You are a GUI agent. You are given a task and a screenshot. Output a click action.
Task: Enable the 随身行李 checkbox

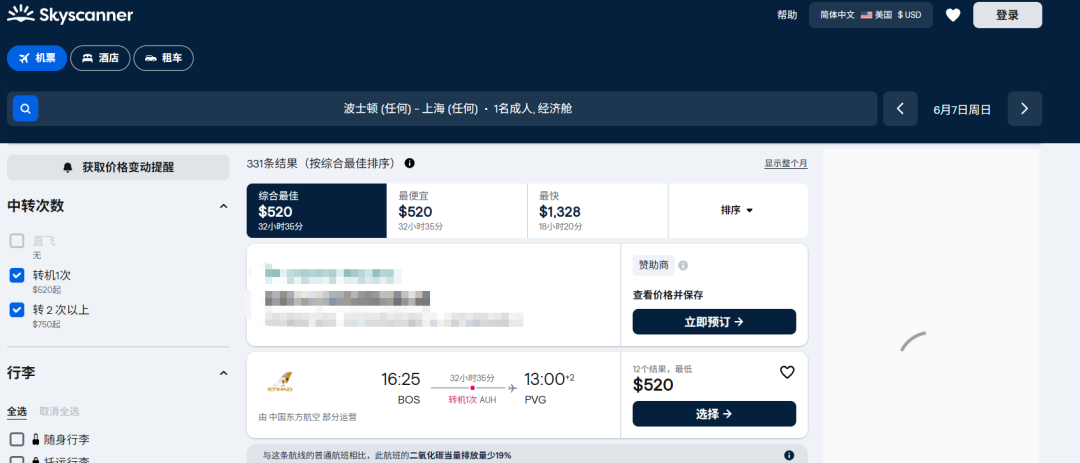pyautogui.click(x=17, y=439)
